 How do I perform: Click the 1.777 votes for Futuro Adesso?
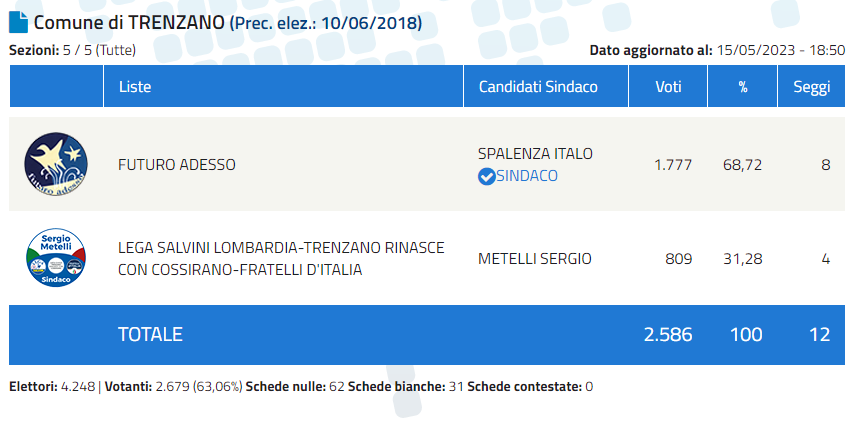pos(673,164)
